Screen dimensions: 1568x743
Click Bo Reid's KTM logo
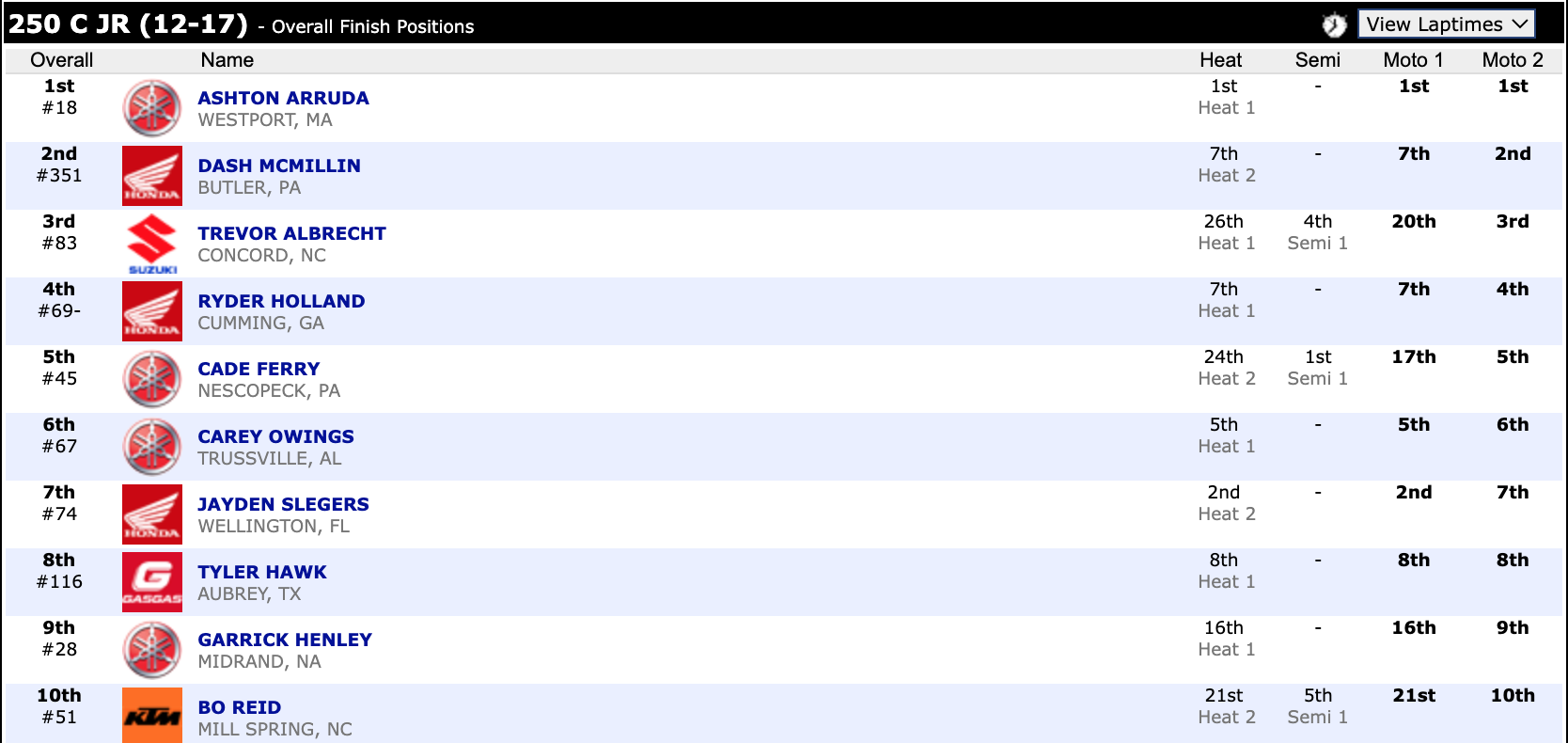pos(151,716)
